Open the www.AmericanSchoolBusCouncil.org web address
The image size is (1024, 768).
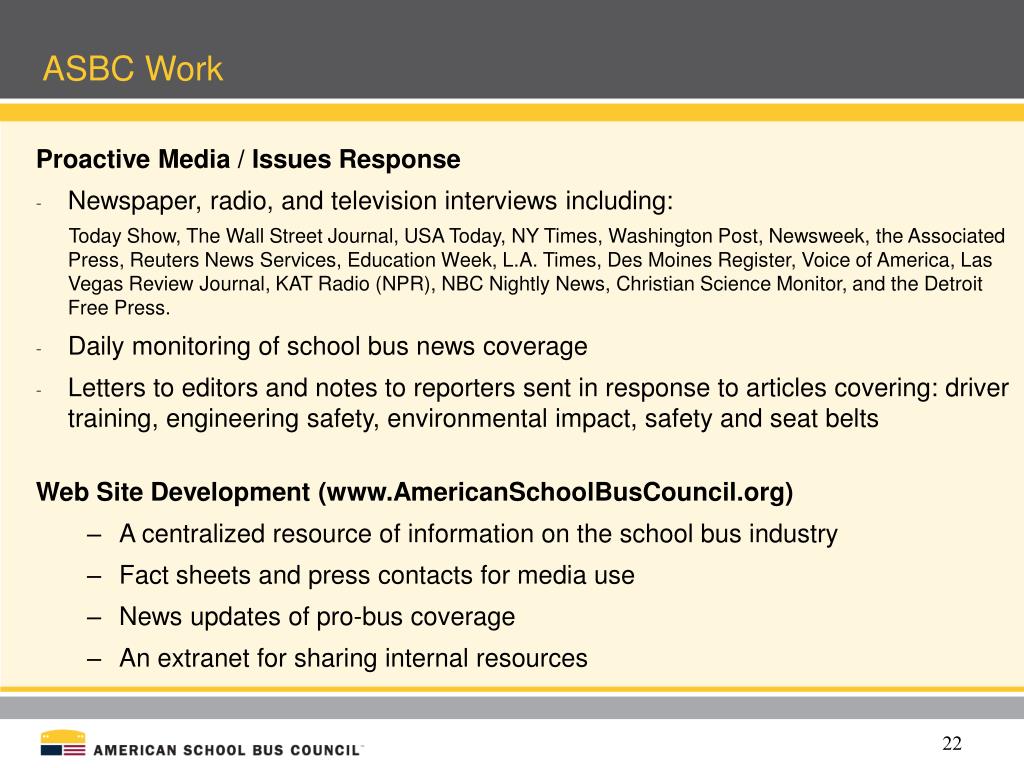pyautogui.click(x=554, y=492)
